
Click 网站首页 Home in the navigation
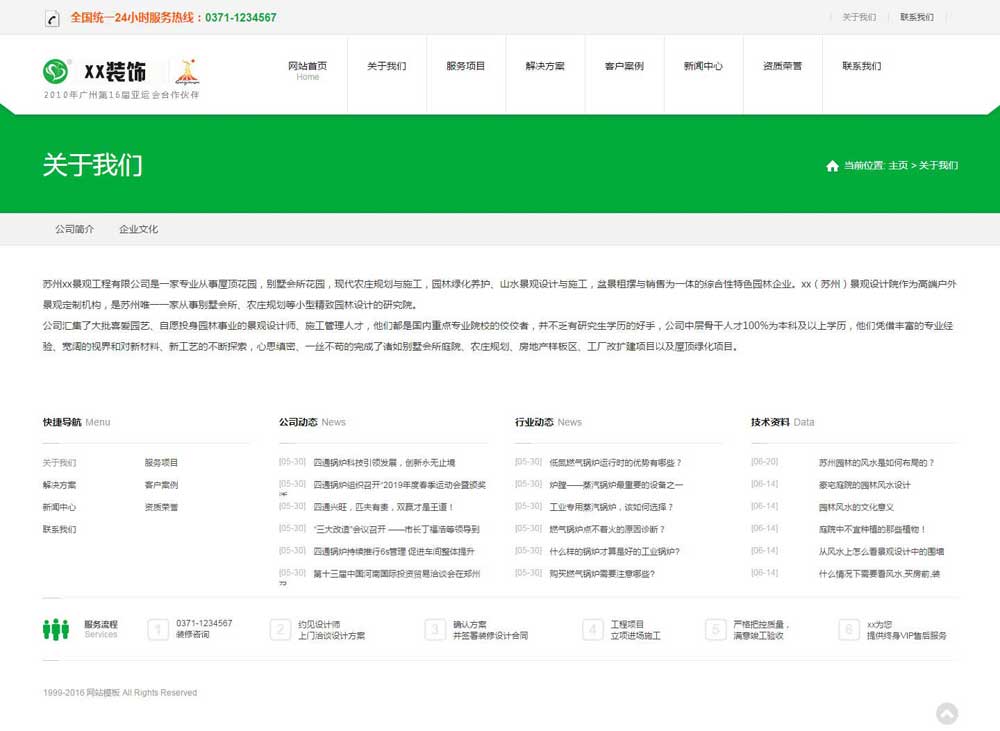pos(308,65)
